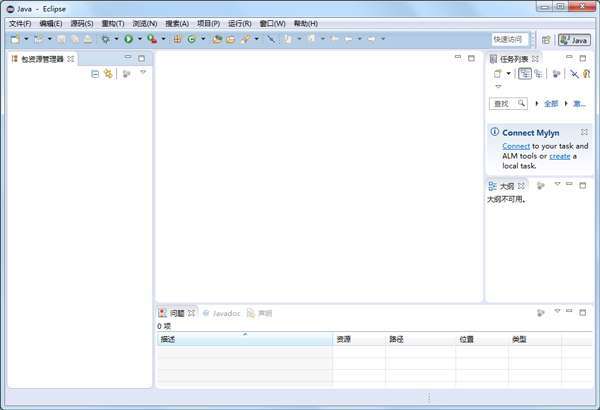Click the Save All toolbar icon

[75, 39]
